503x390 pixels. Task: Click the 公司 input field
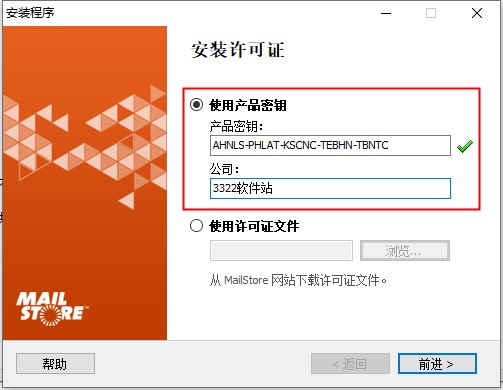[330, 188]
